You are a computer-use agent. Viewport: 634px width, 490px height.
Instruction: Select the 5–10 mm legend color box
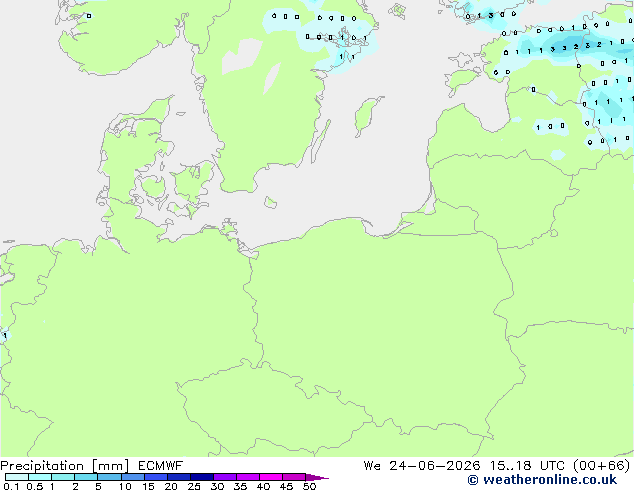point(109,477)
